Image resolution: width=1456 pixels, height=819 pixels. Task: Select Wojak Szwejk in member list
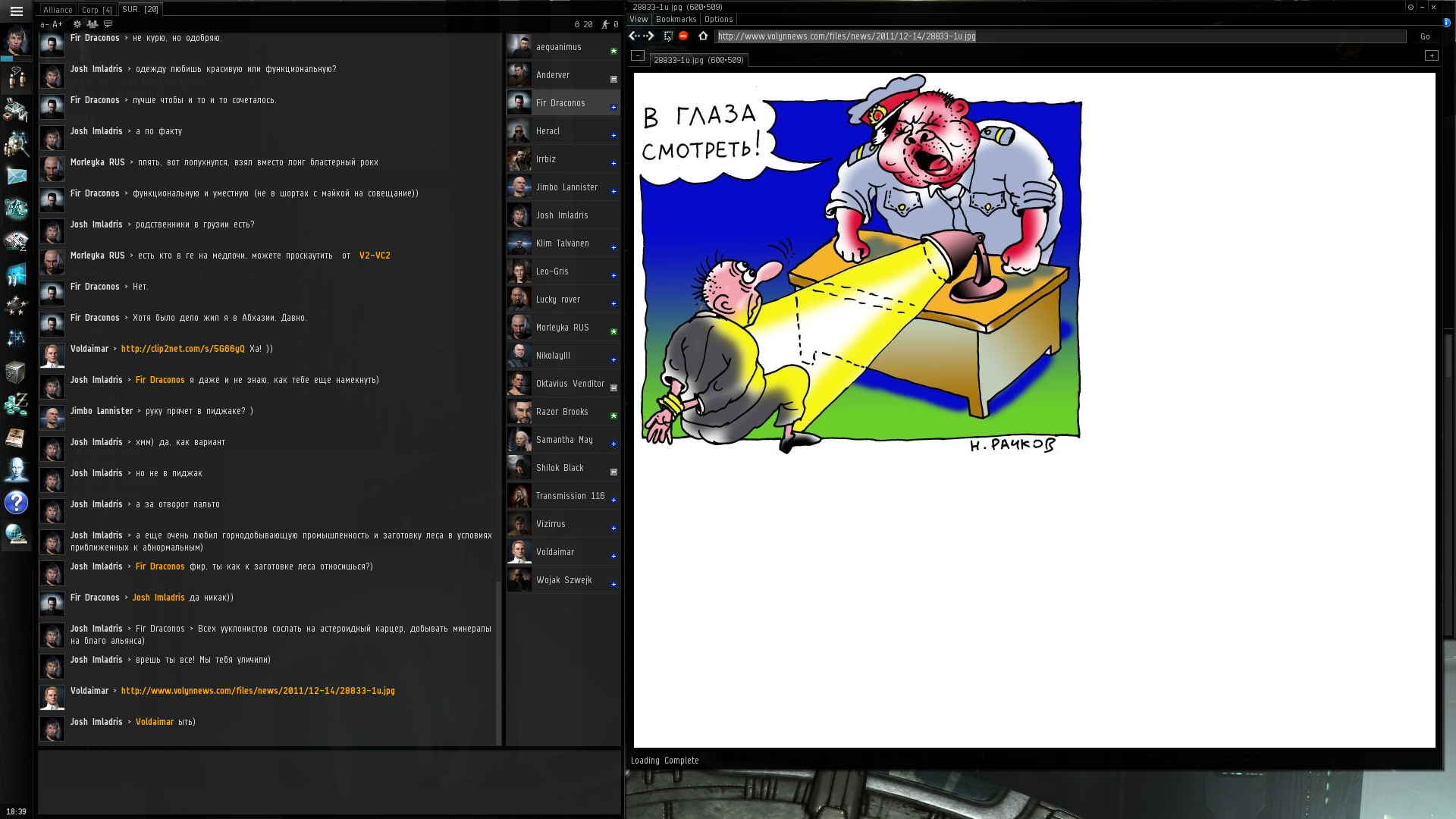pos(563,580)
